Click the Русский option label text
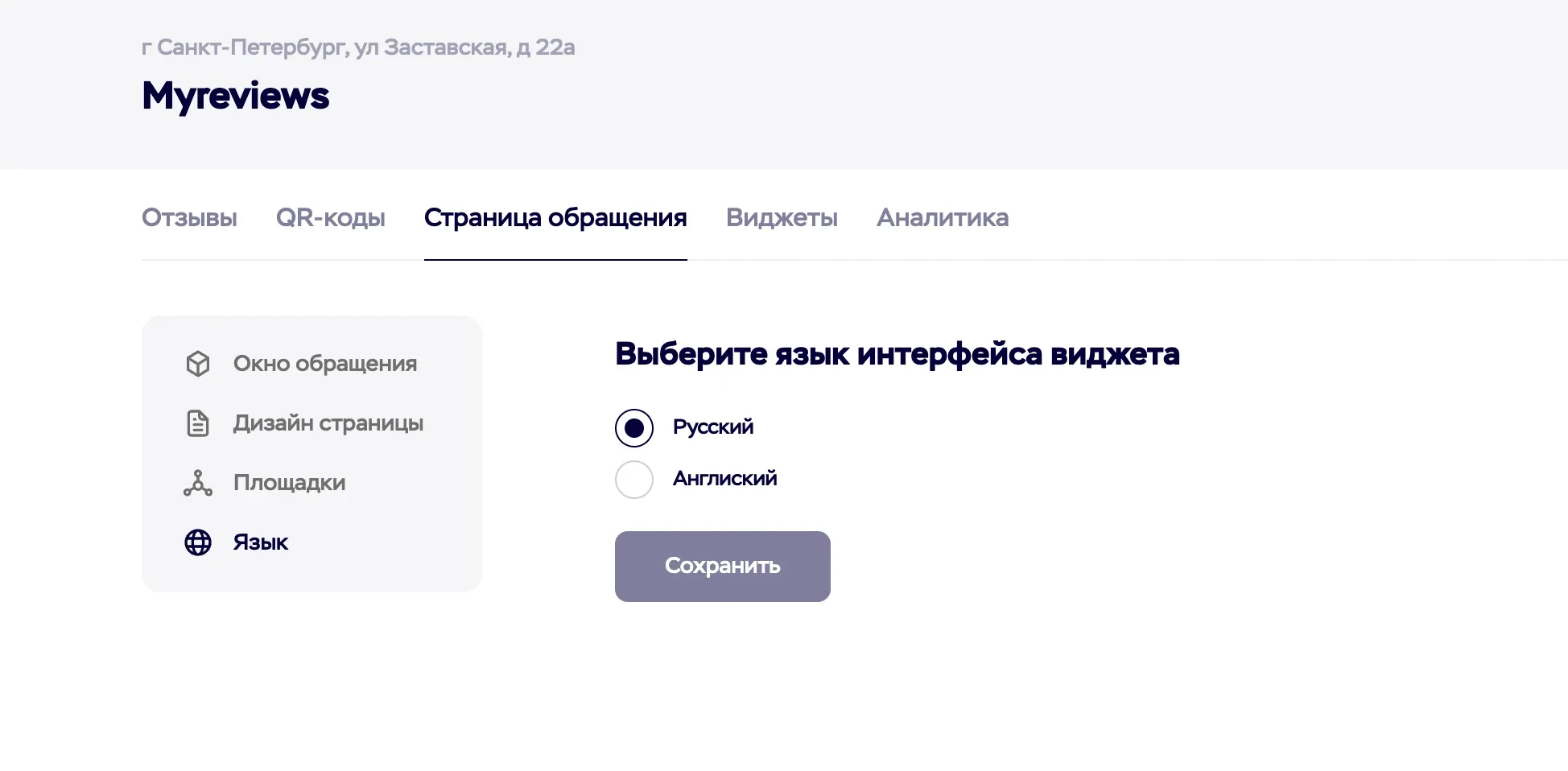The height and width of the screenshot is (771, 1568). [713, 427]
